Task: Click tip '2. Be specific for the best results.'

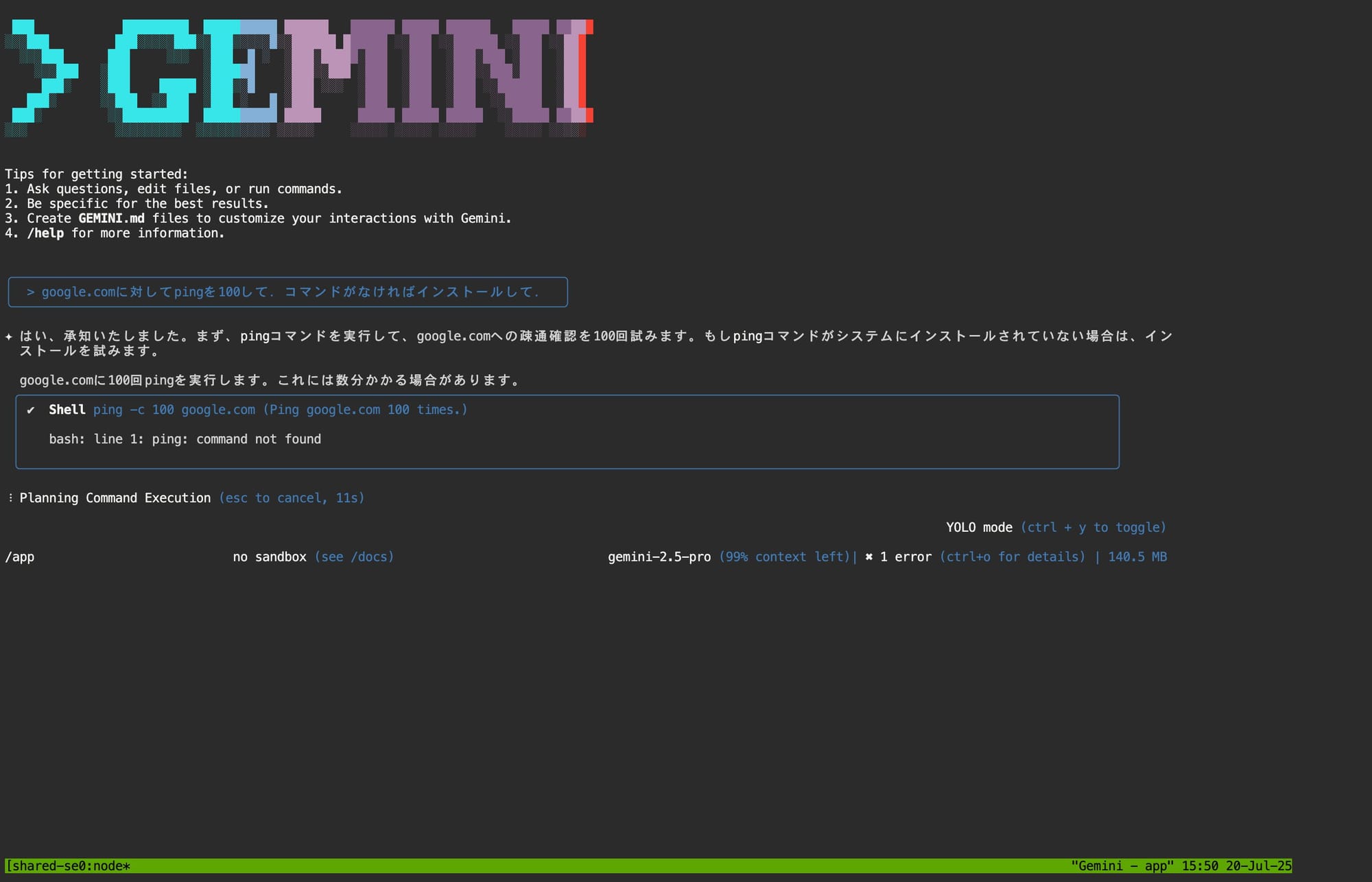Action: tap(137, 204)
